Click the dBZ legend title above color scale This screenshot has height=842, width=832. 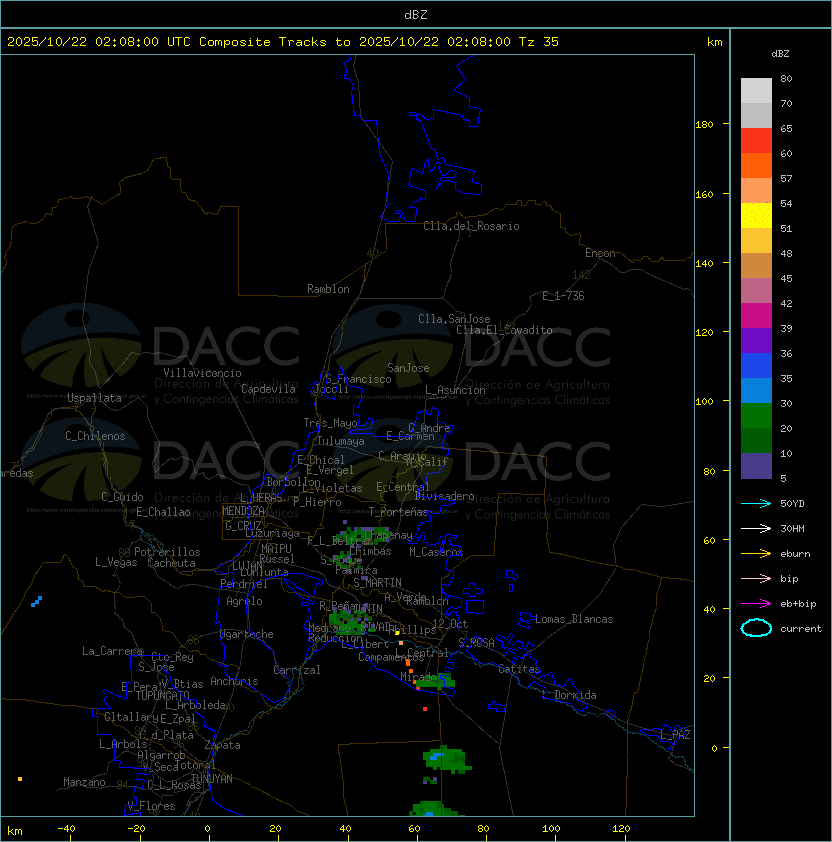pos(780,54)
